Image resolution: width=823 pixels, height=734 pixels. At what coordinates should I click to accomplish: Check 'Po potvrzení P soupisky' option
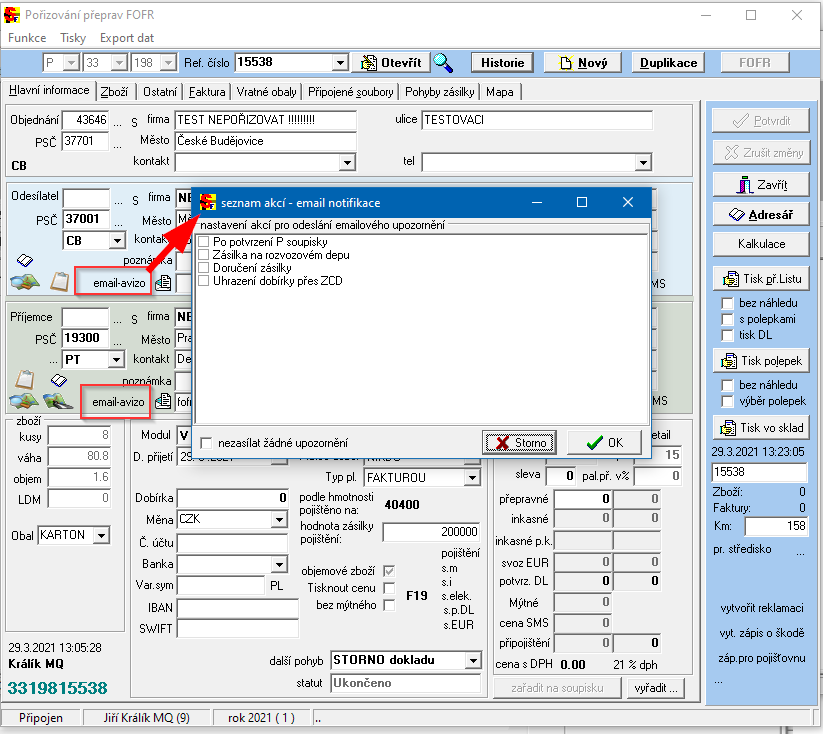point(204,242)
